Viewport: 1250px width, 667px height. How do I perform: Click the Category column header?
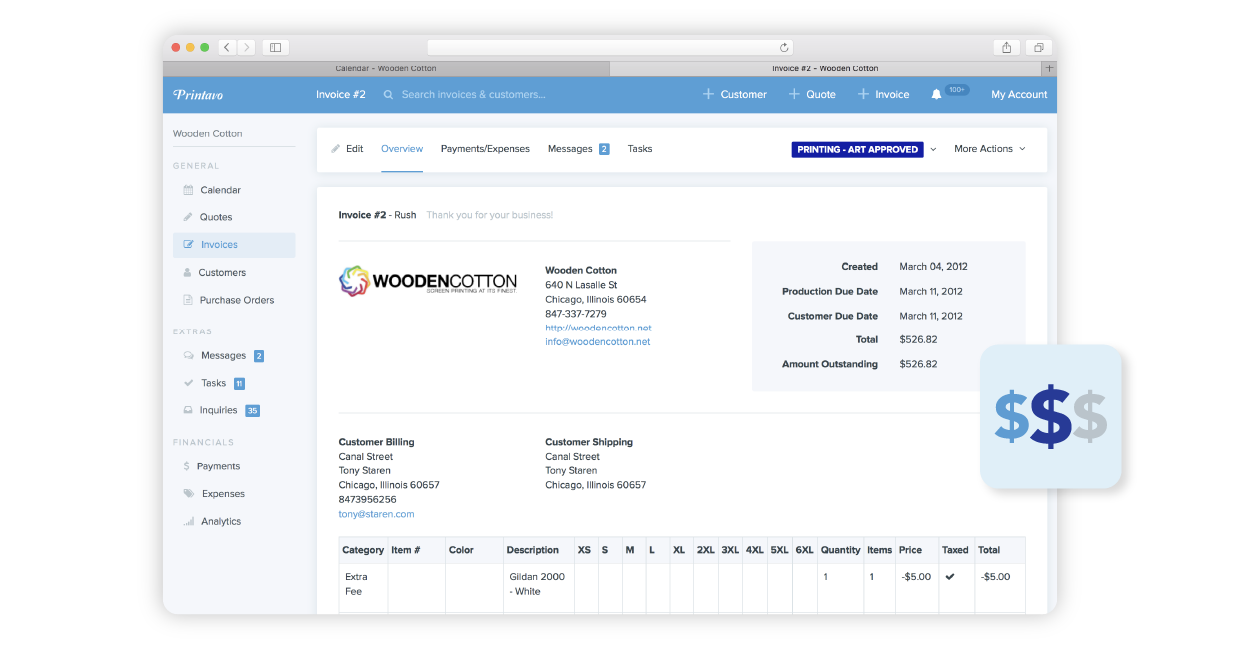point(363,550)
